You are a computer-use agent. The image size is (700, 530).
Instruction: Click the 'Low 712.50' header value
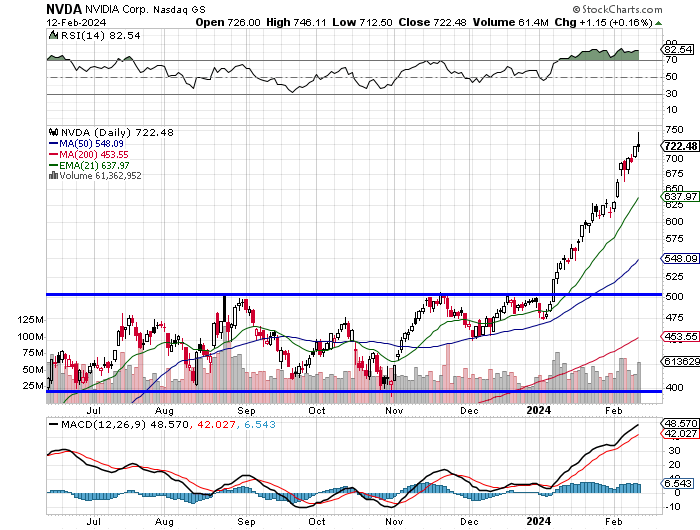[x=362, y=22]
